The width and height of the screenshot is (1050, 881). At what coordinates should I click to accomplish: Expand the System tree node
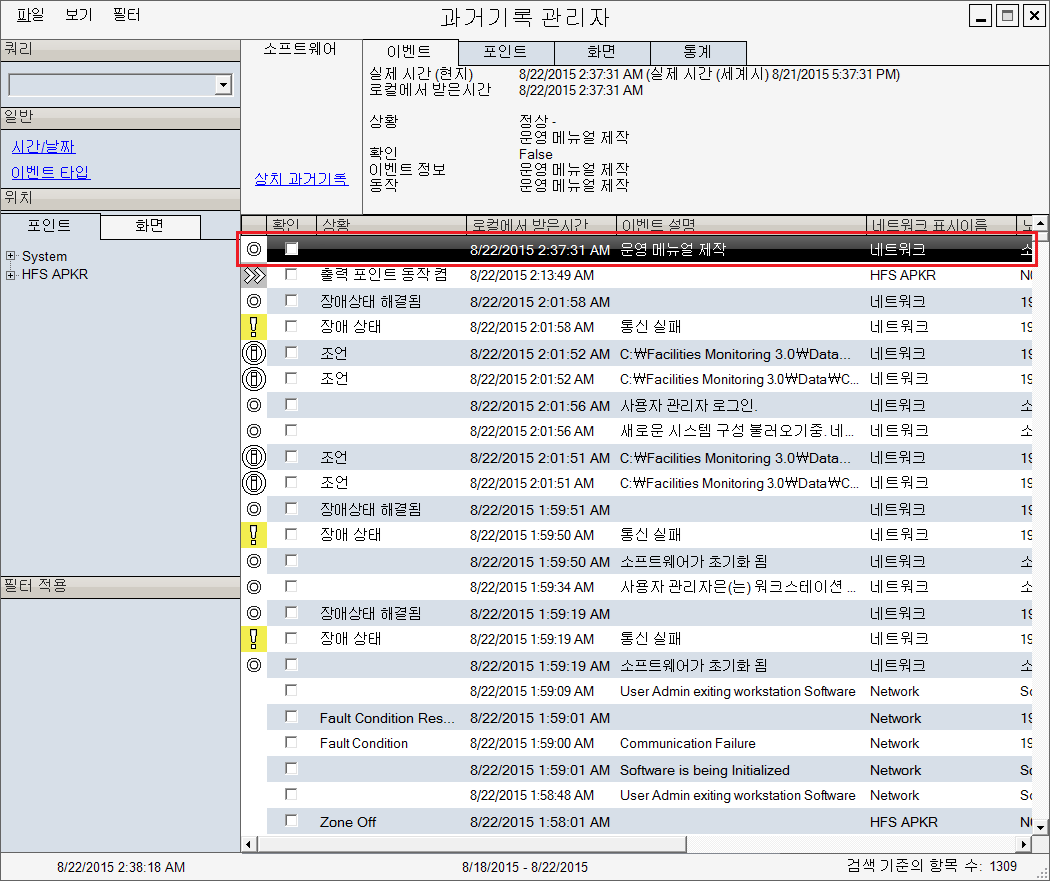point(11,256)
